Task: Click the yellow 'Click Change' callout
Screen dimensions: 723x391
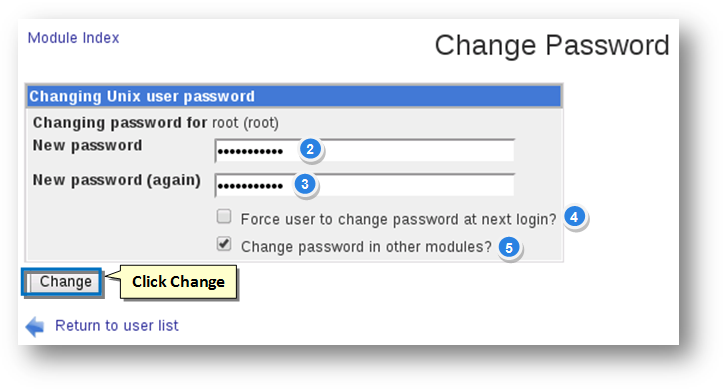Action: point(178,282)
